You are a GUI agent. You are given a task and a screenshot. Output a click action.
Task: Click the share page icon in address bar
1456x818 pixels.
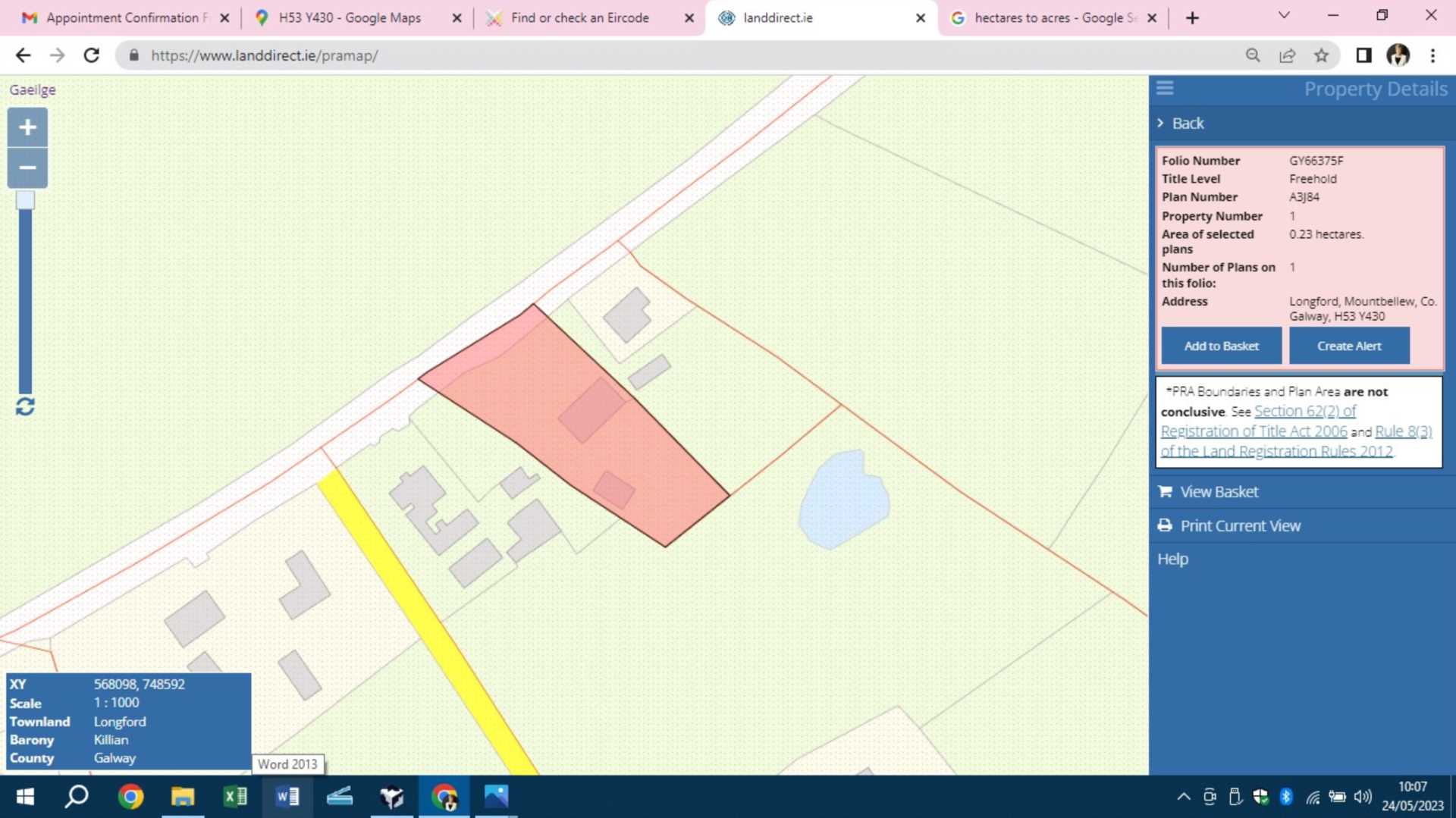point(1287,55)
